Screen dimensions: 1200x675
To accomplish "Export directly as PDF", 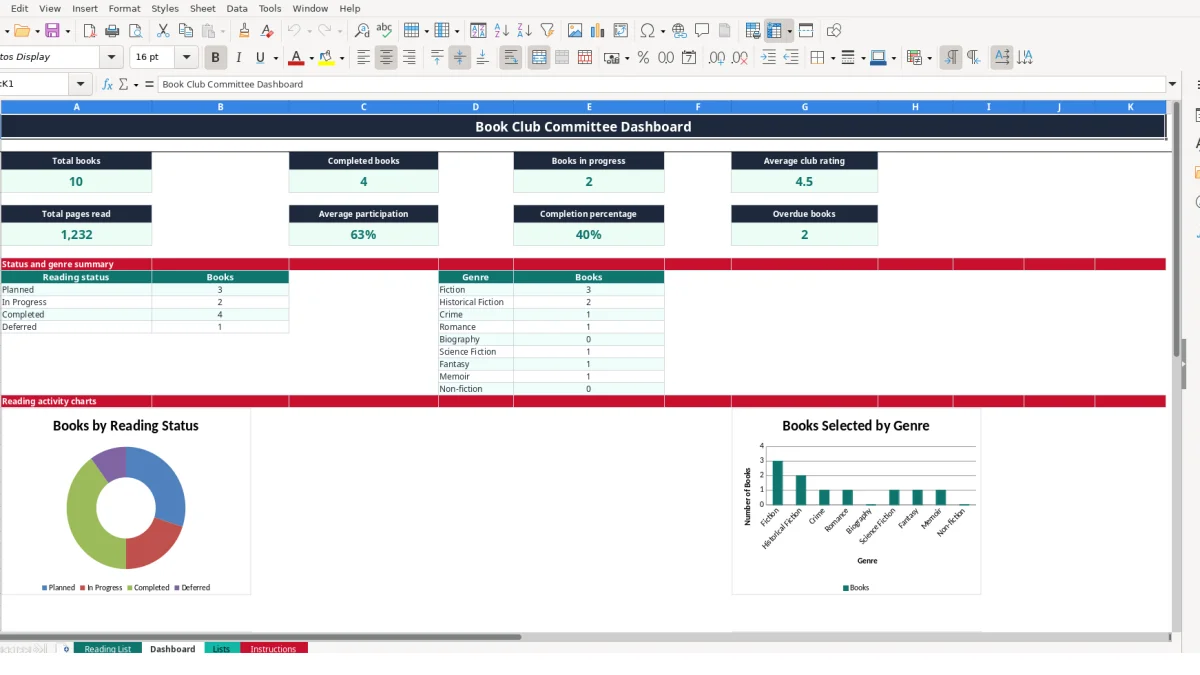I will [x=90, y=31].
